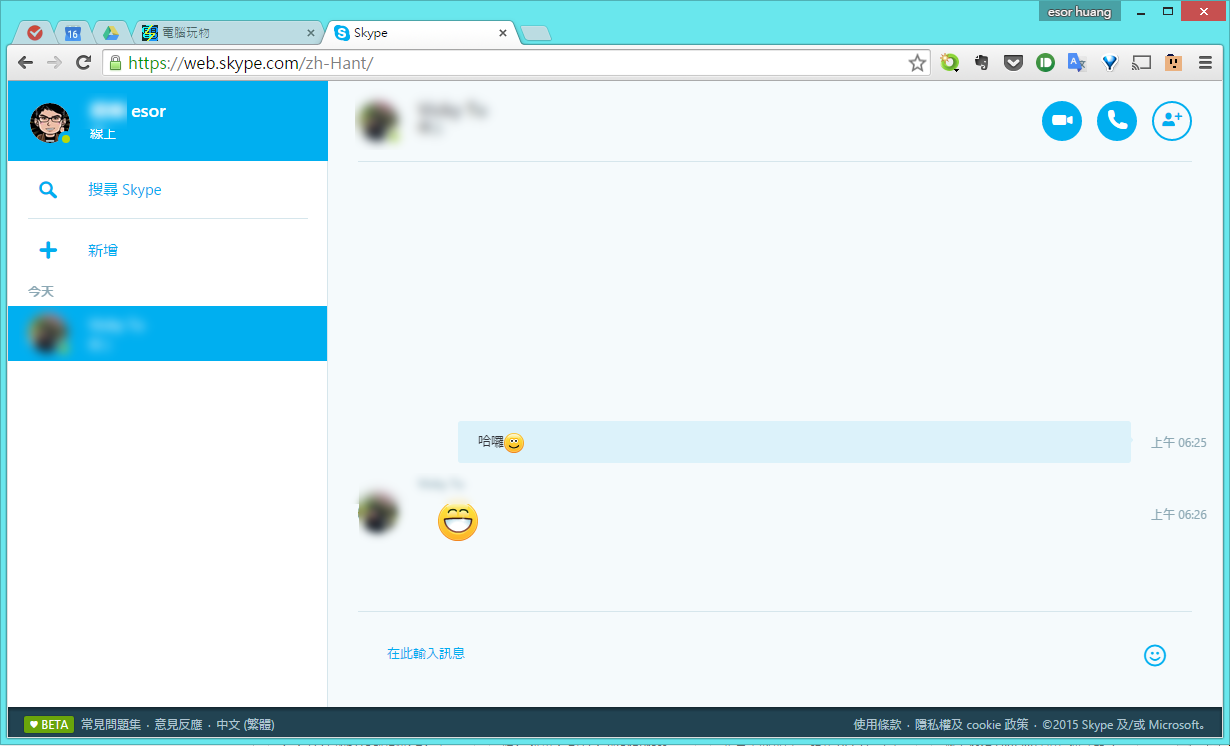Screen dimensions: 1230x746
Task: Open the 意見反應 feedback link
Action: coord(178,725)
